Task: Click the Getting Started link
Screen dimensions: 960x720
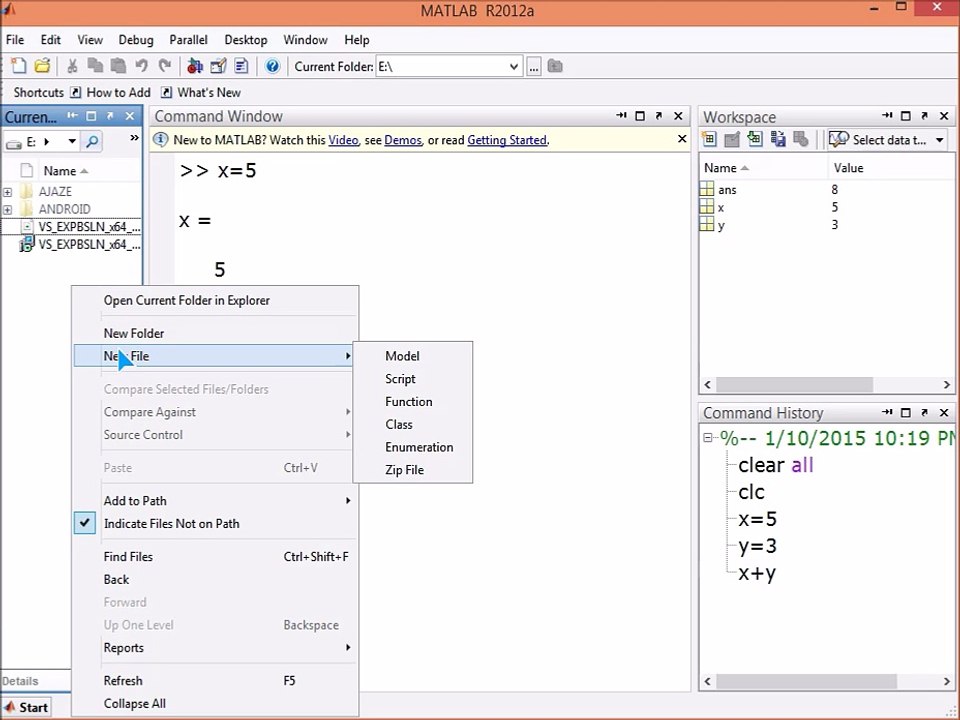Action: [507, 140]
